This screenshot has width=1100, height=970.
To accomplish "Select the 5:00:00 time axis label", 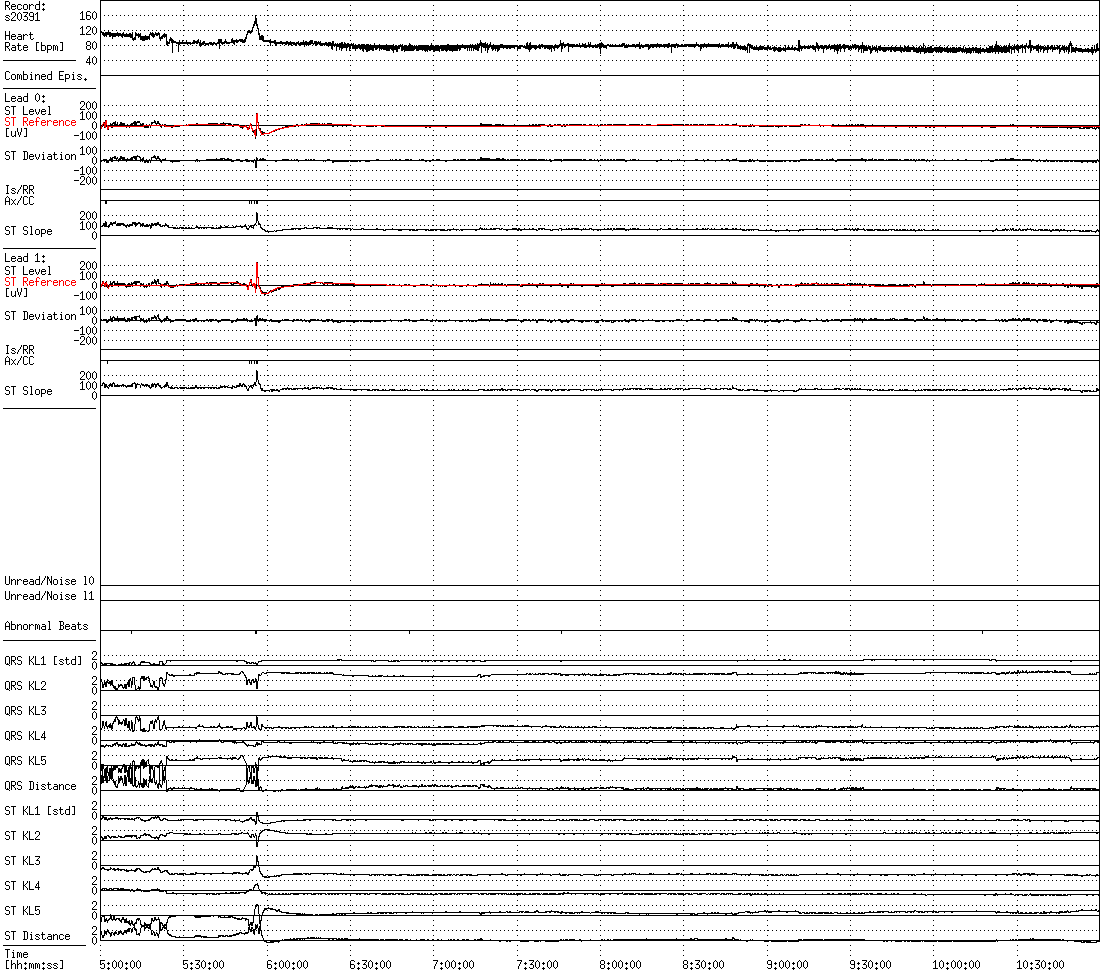I will click(119, 964).
